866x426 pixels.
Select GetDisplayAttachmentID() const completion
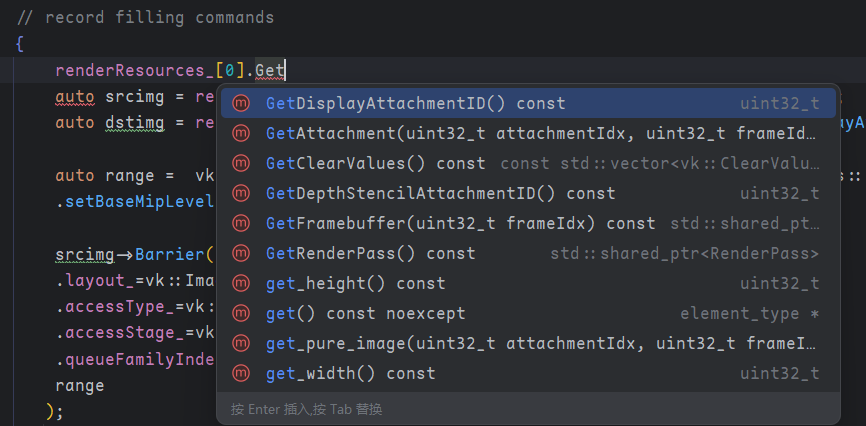pyautogui.click(x=415, y=103)
